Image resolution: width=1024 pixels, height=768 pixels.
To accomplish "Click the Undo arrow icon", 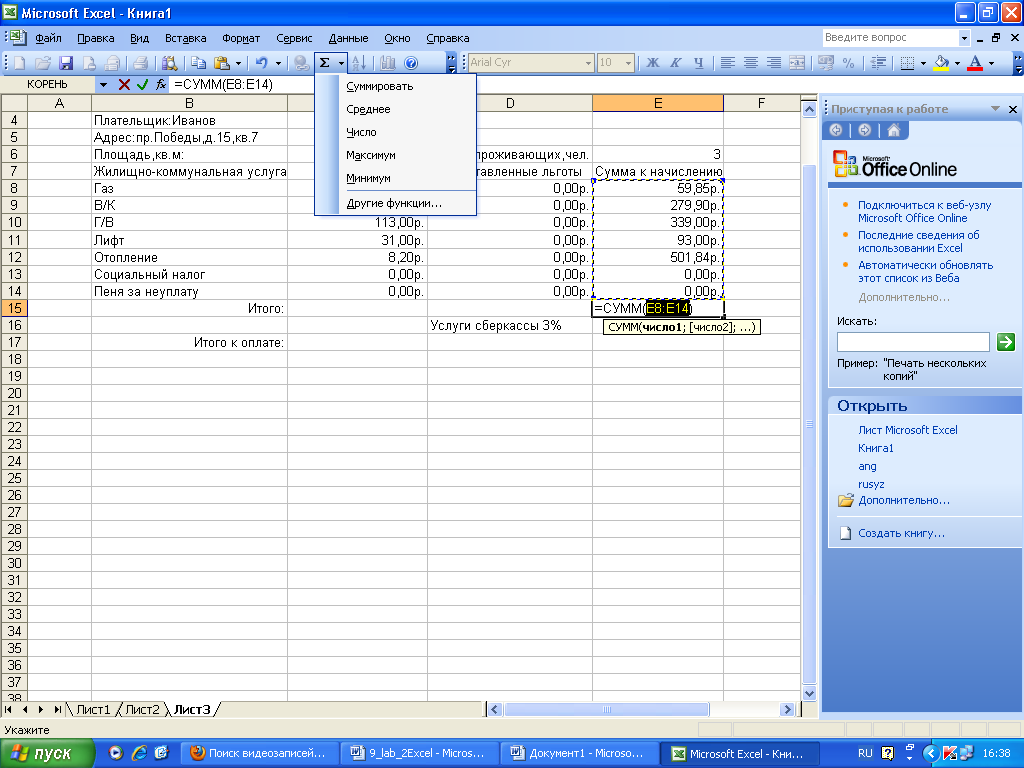I will coord(262,63).
